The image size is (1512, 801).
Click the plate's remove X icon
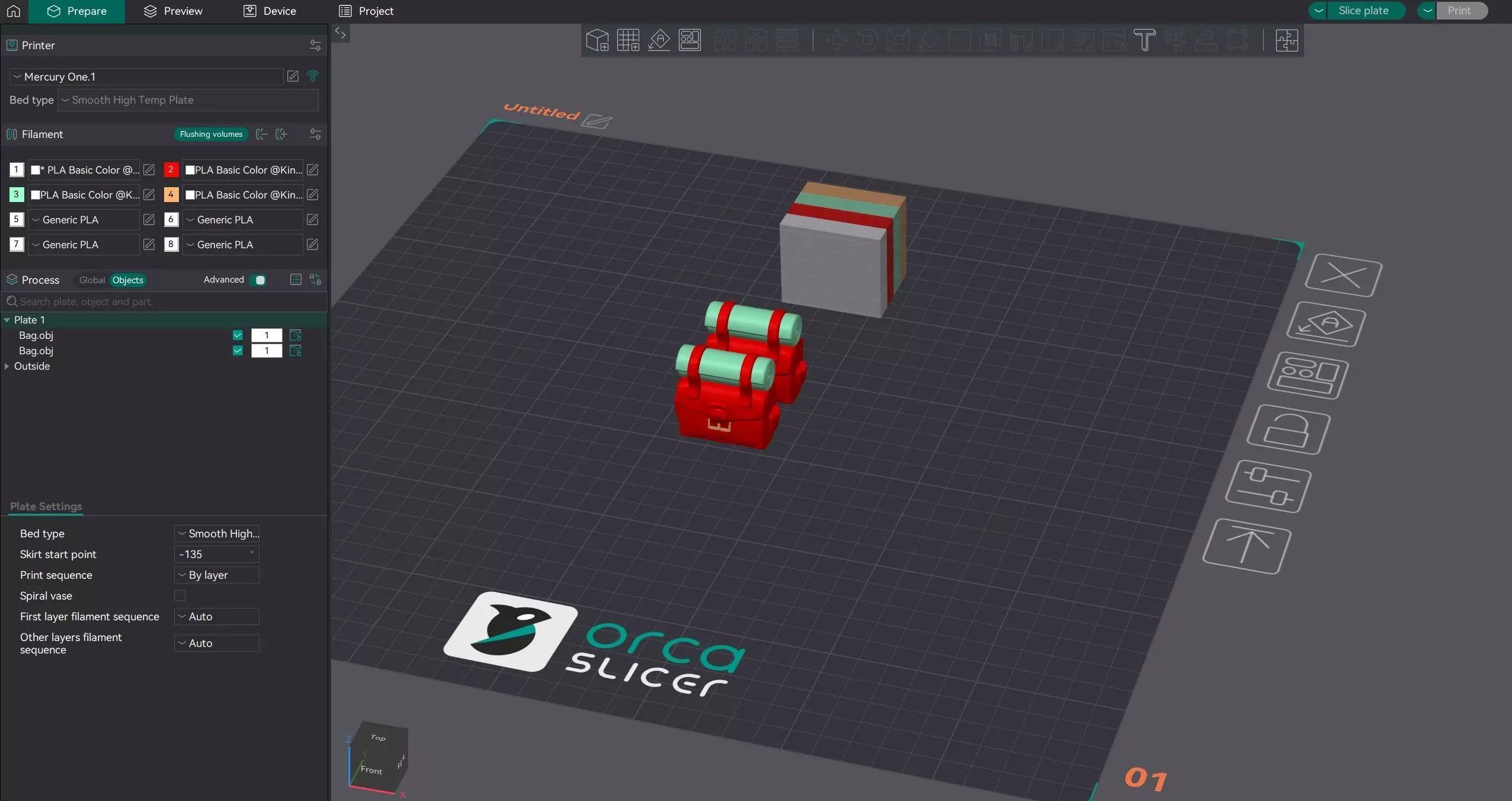(1344, 275)
